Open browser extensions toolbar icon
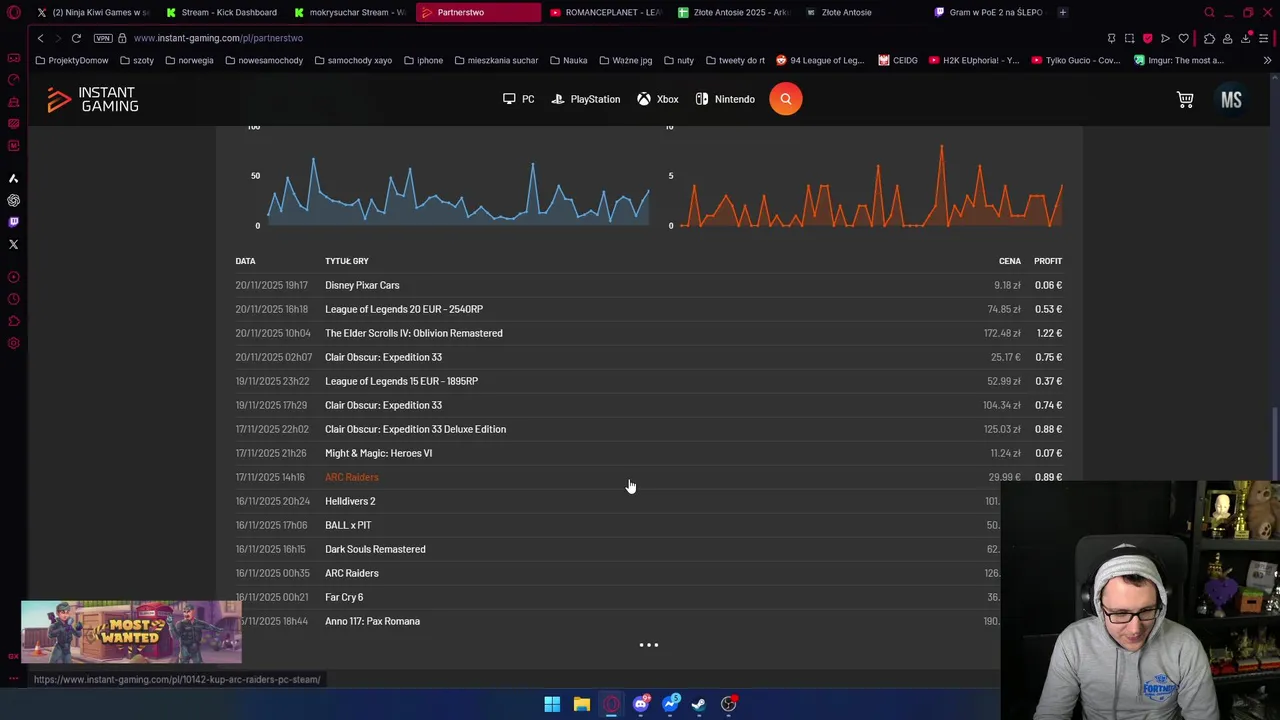Screen dimensions: 1280x720 1209,38
